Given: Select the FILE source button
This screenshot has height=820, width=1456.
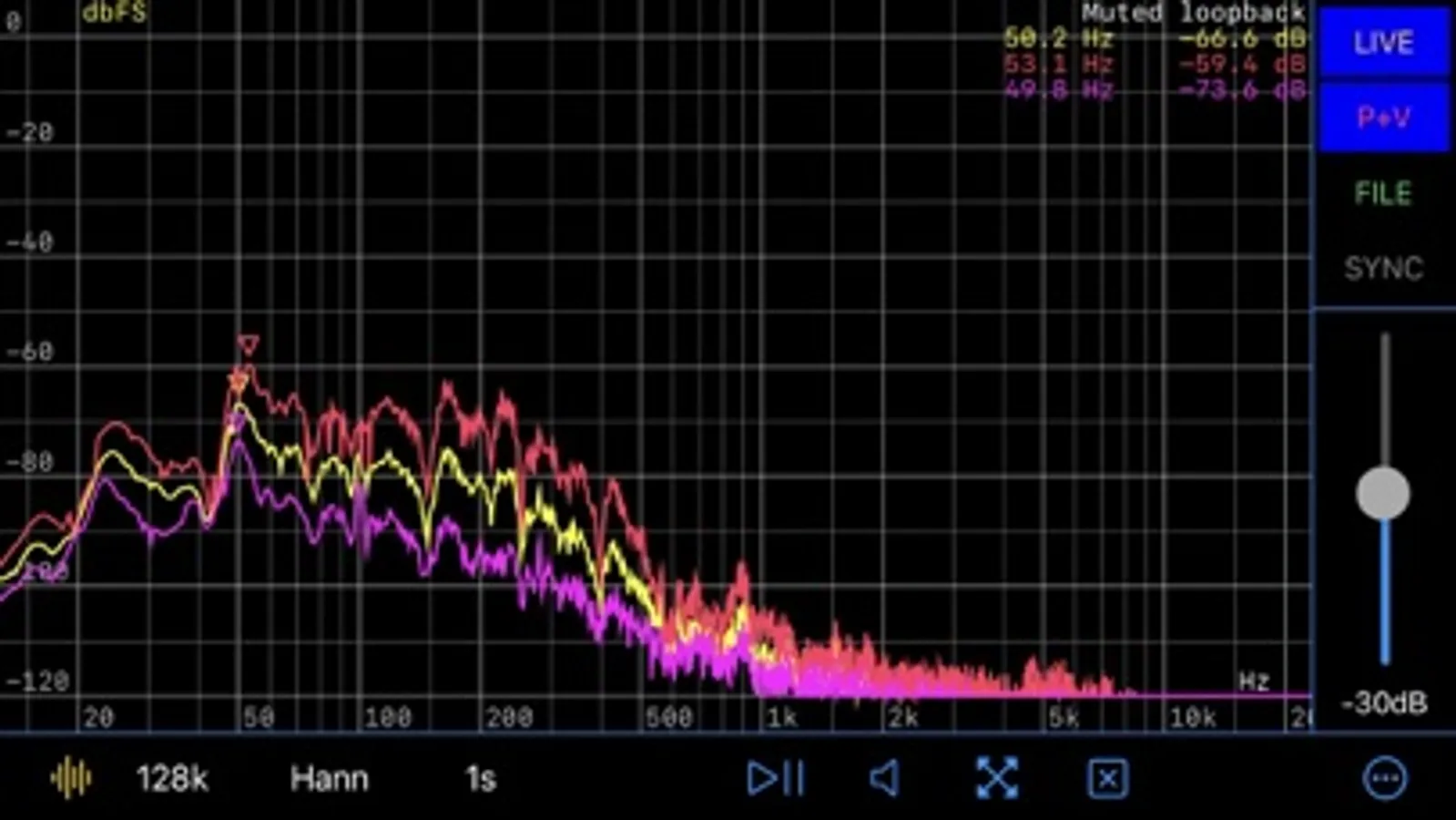Looking at the screenshot, I should [x=1383, y=193].
